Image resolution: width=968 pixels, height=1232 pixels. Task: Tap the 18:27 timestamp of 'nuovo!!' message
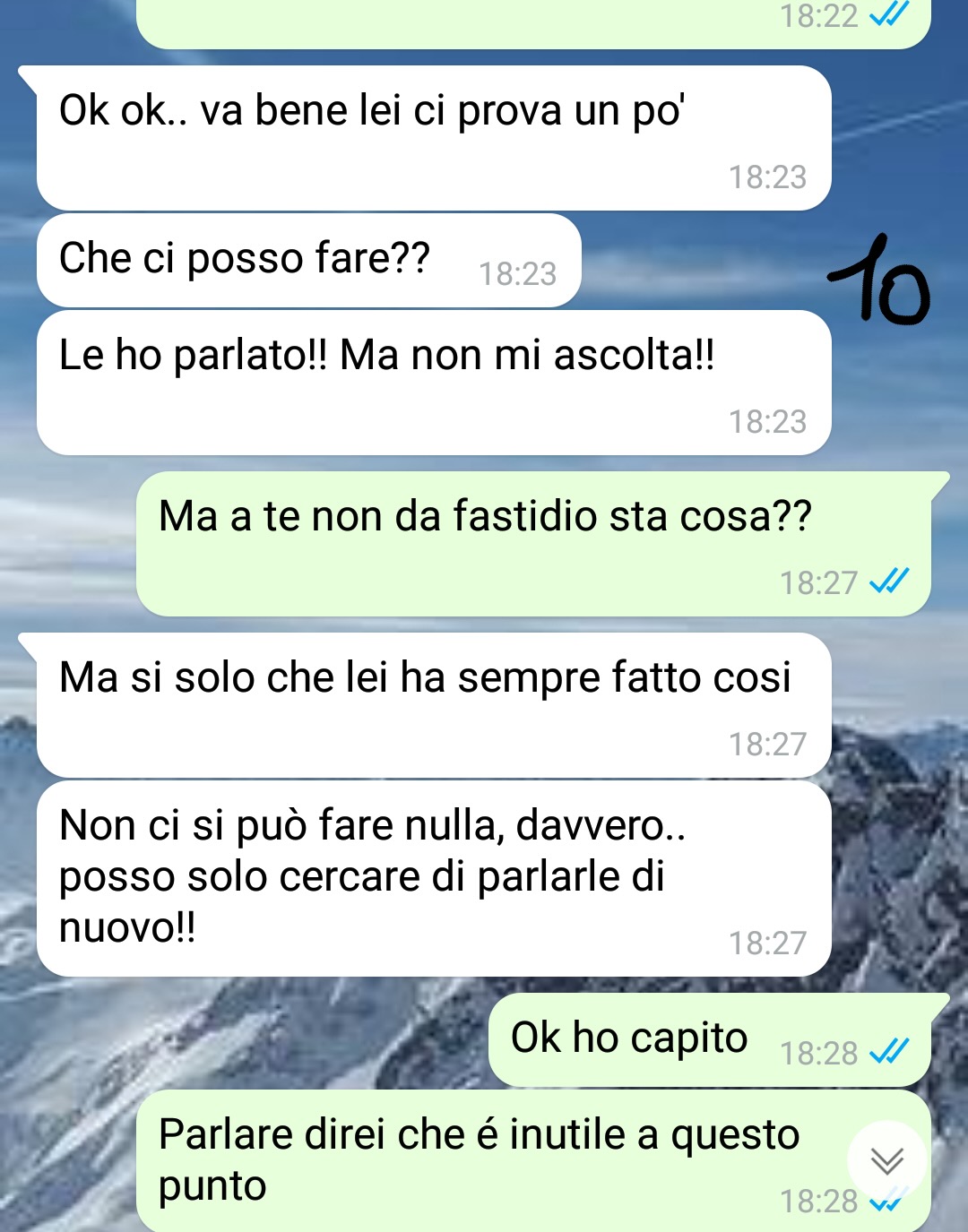[x=767, y=943]
